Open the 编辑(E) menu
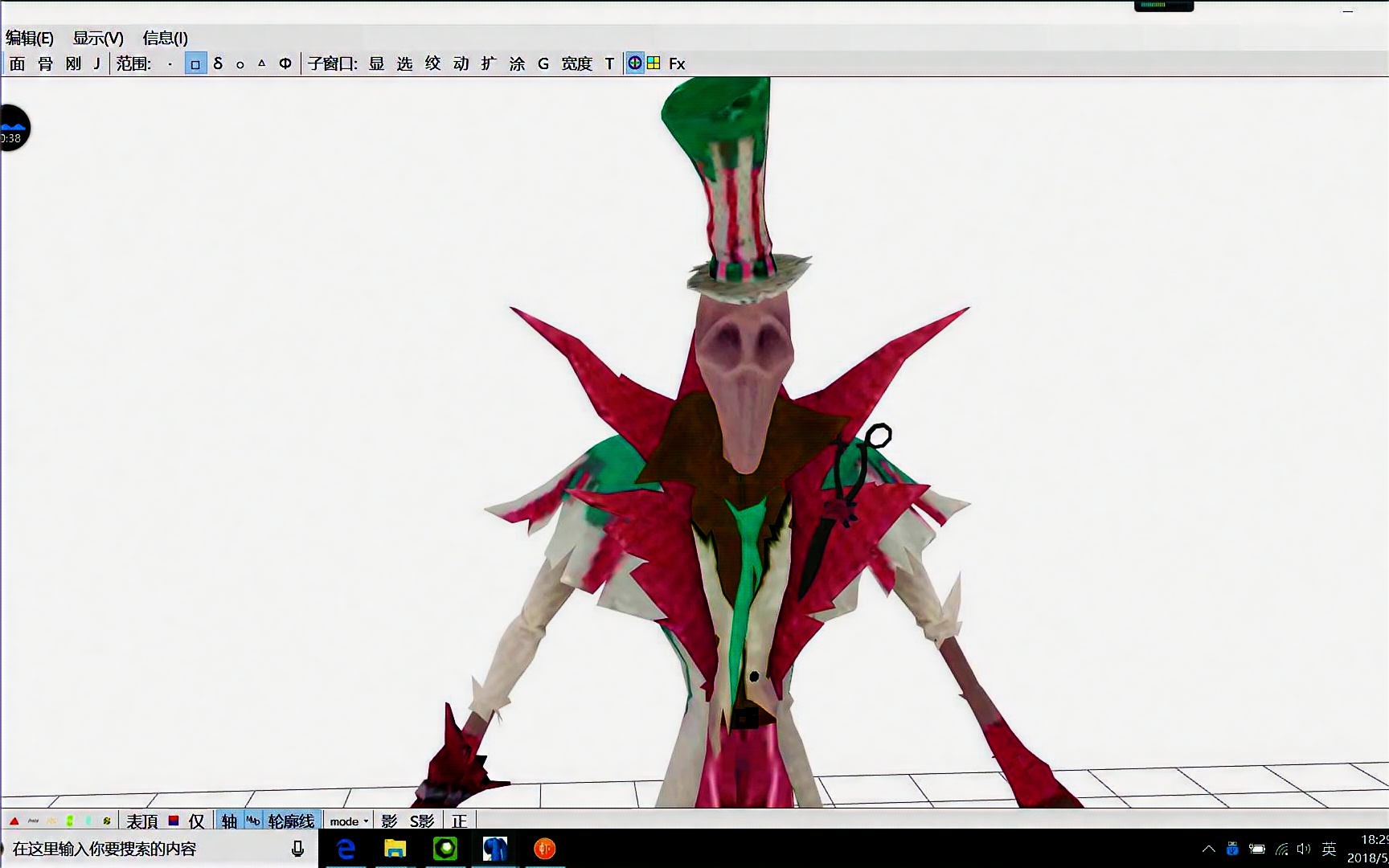1389x868 pixels. (x=30, y=38)
